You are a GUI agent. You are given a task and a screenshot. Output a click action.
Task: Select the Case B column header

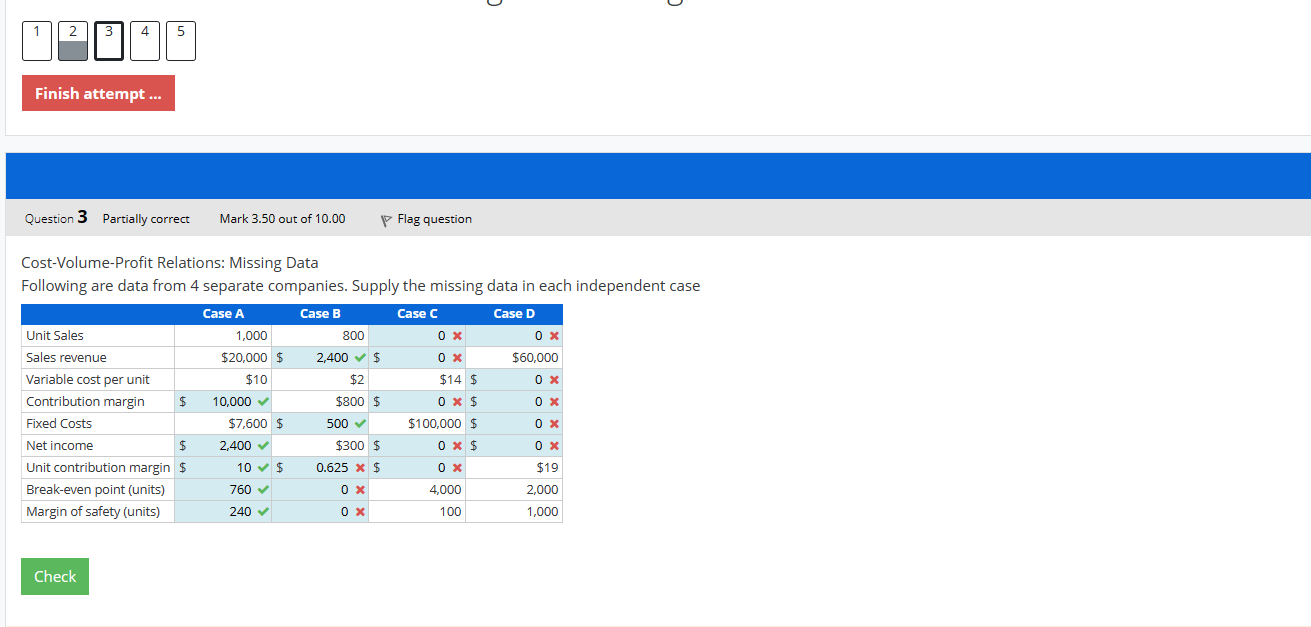[x=320, y=314]
